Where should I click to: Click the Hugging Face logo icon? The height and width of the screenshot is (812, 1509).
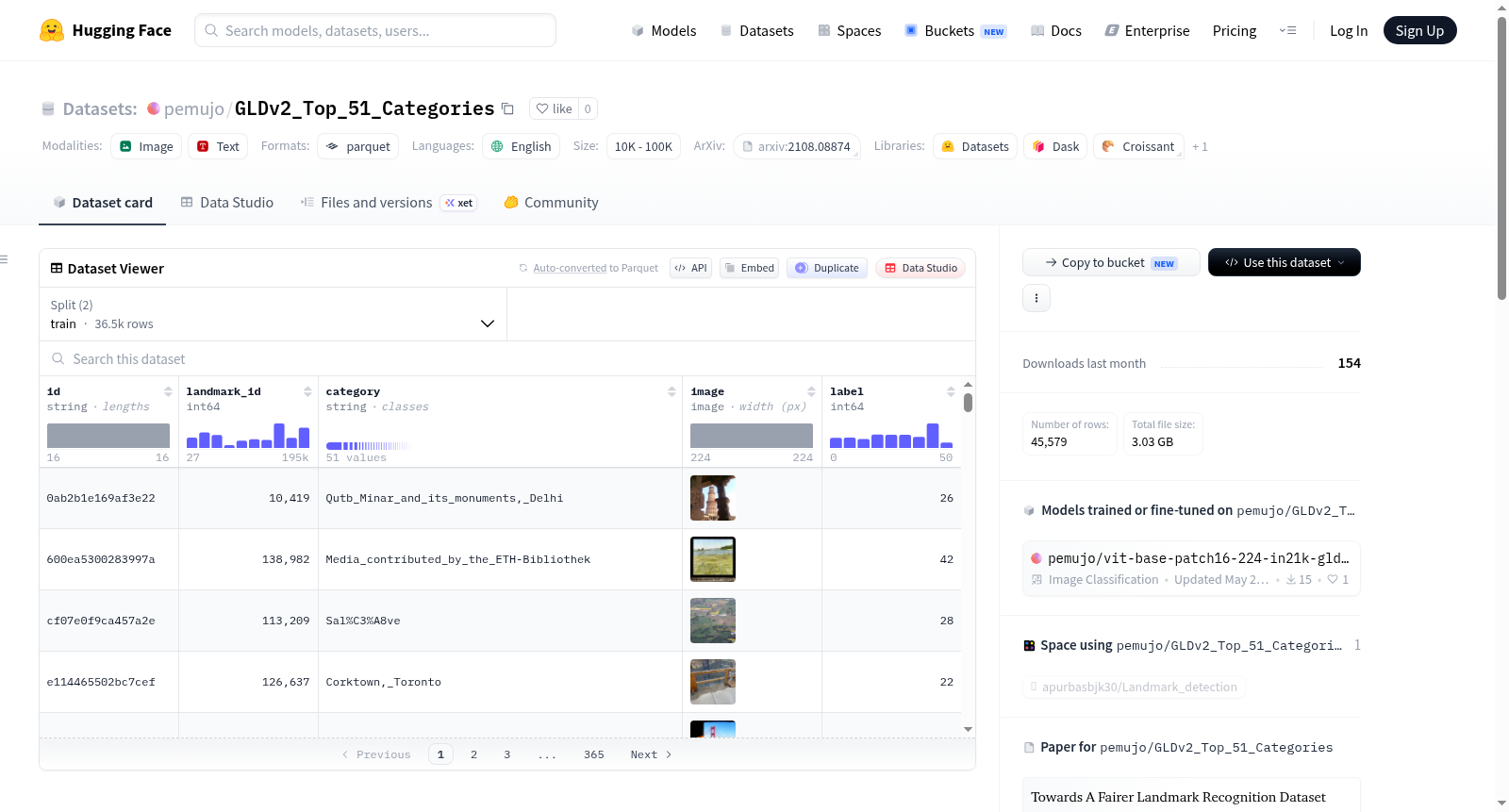click(x=52, y=30)
